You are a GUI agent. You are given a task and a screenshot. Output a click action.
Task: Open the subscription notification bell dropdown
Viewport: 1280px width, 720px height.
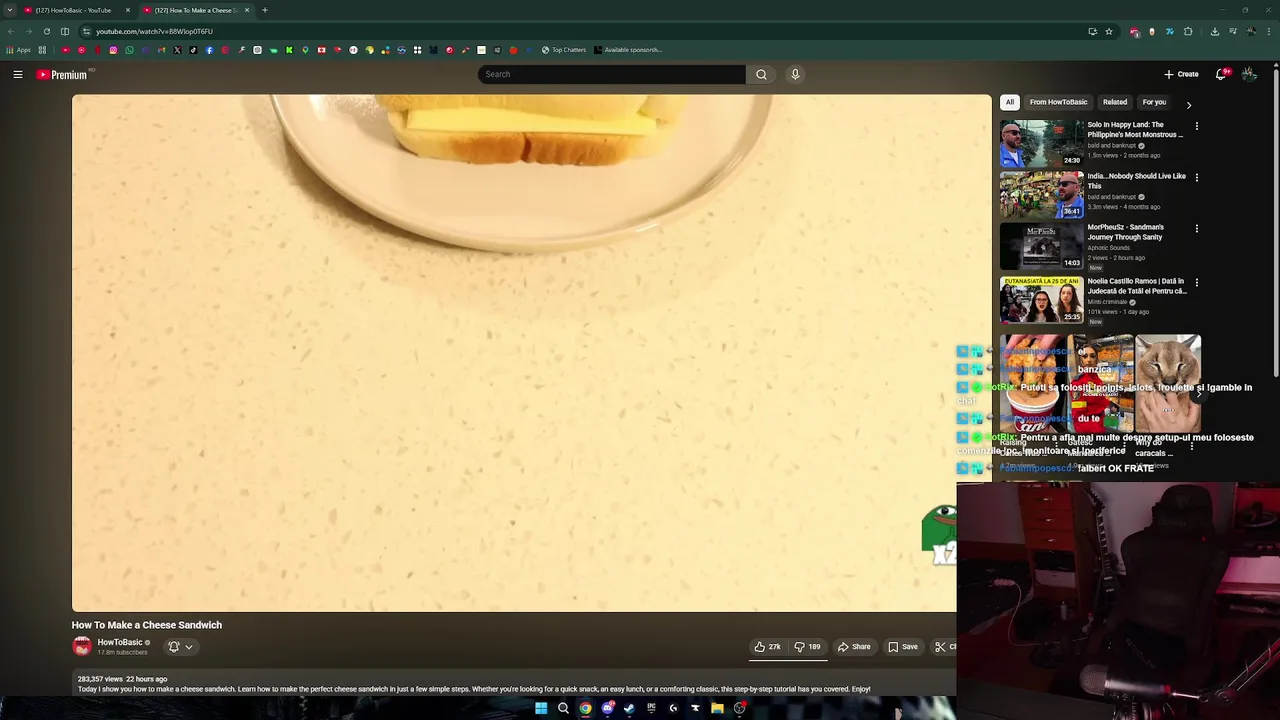[180, 647]
